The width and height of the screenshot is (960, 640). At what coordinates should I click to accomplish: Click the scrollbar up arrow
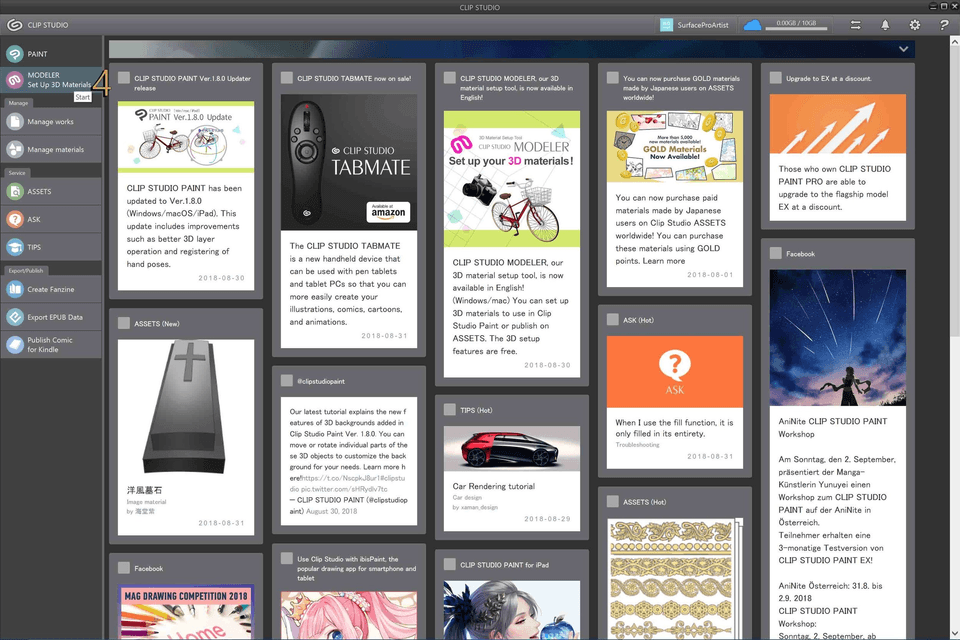(954, 42)
